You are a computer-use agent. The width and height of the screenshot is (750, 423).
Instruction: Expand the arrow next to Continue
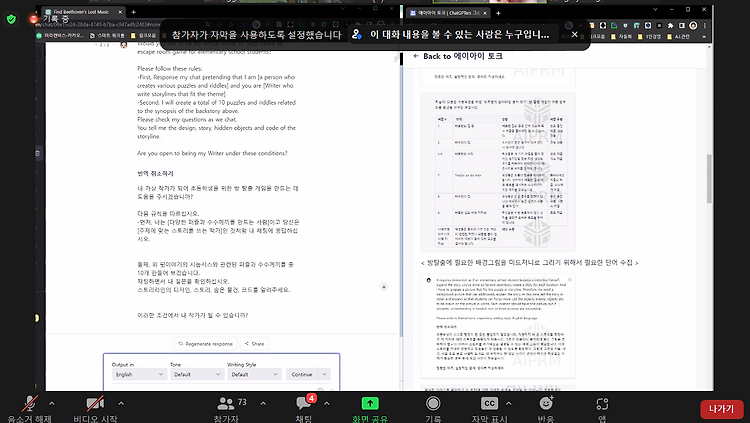pyautogui.click(x=324, y=374)
